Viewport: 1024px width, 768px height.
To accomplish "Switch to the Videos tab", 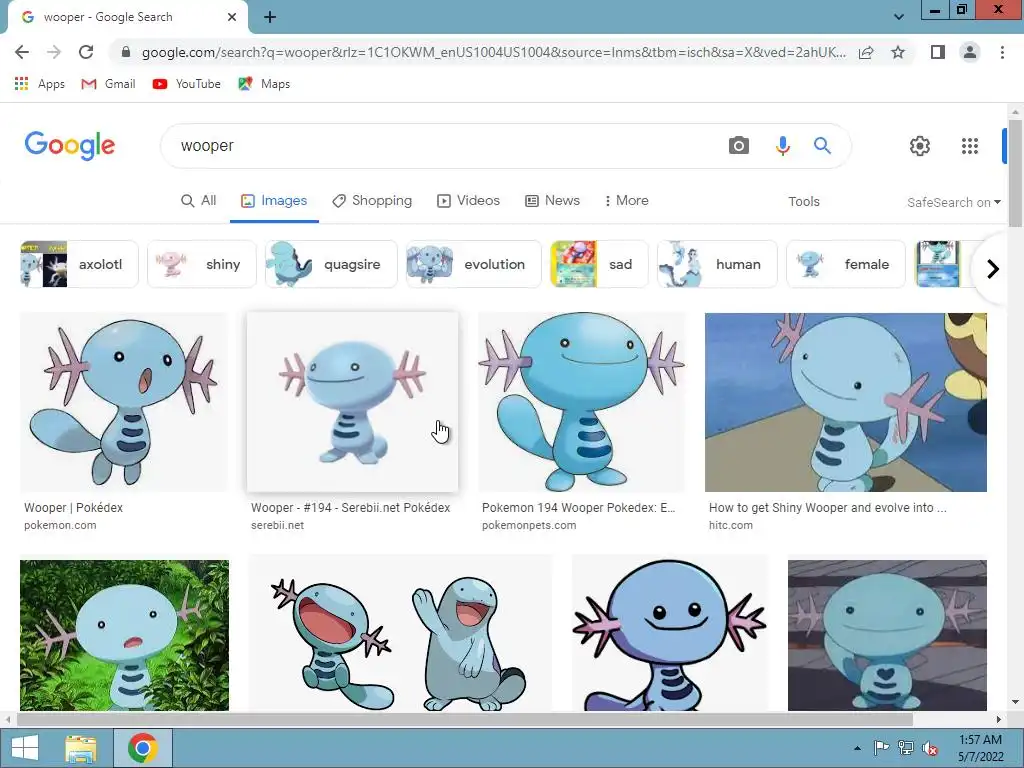I will 468,200.
